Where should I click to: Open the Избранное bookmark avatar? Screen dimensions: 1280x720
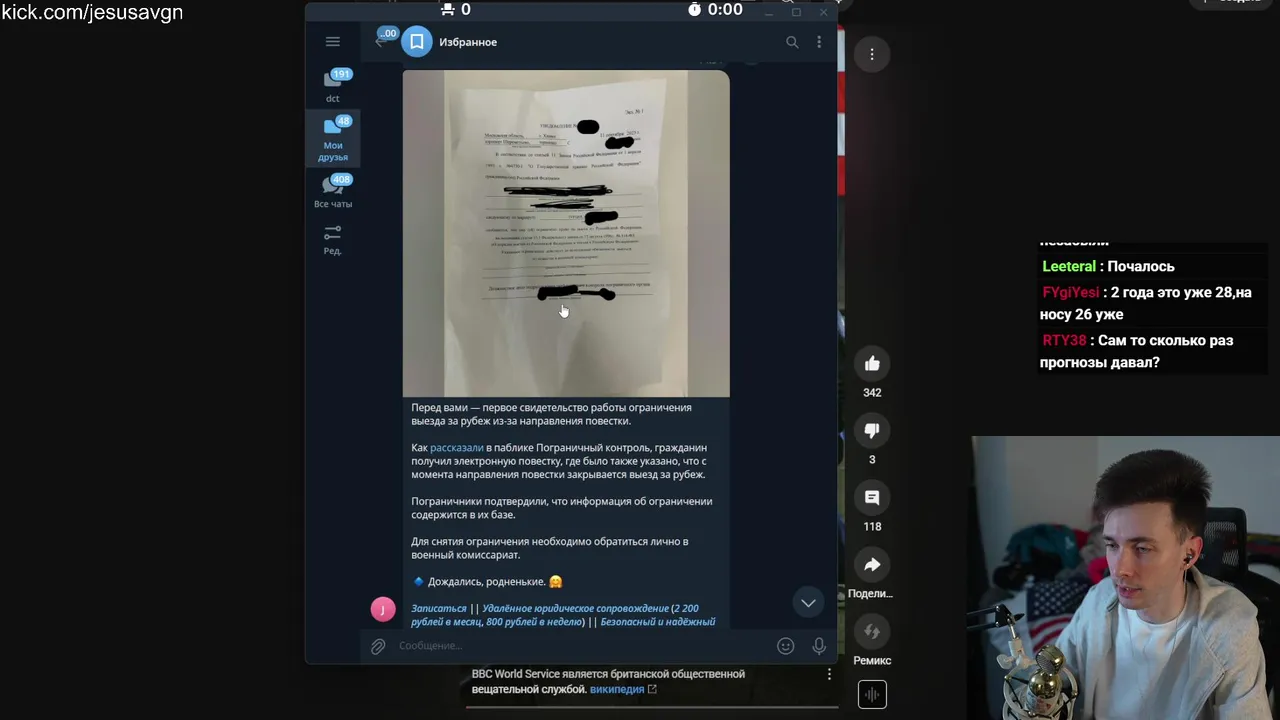[x=417, y=42]
